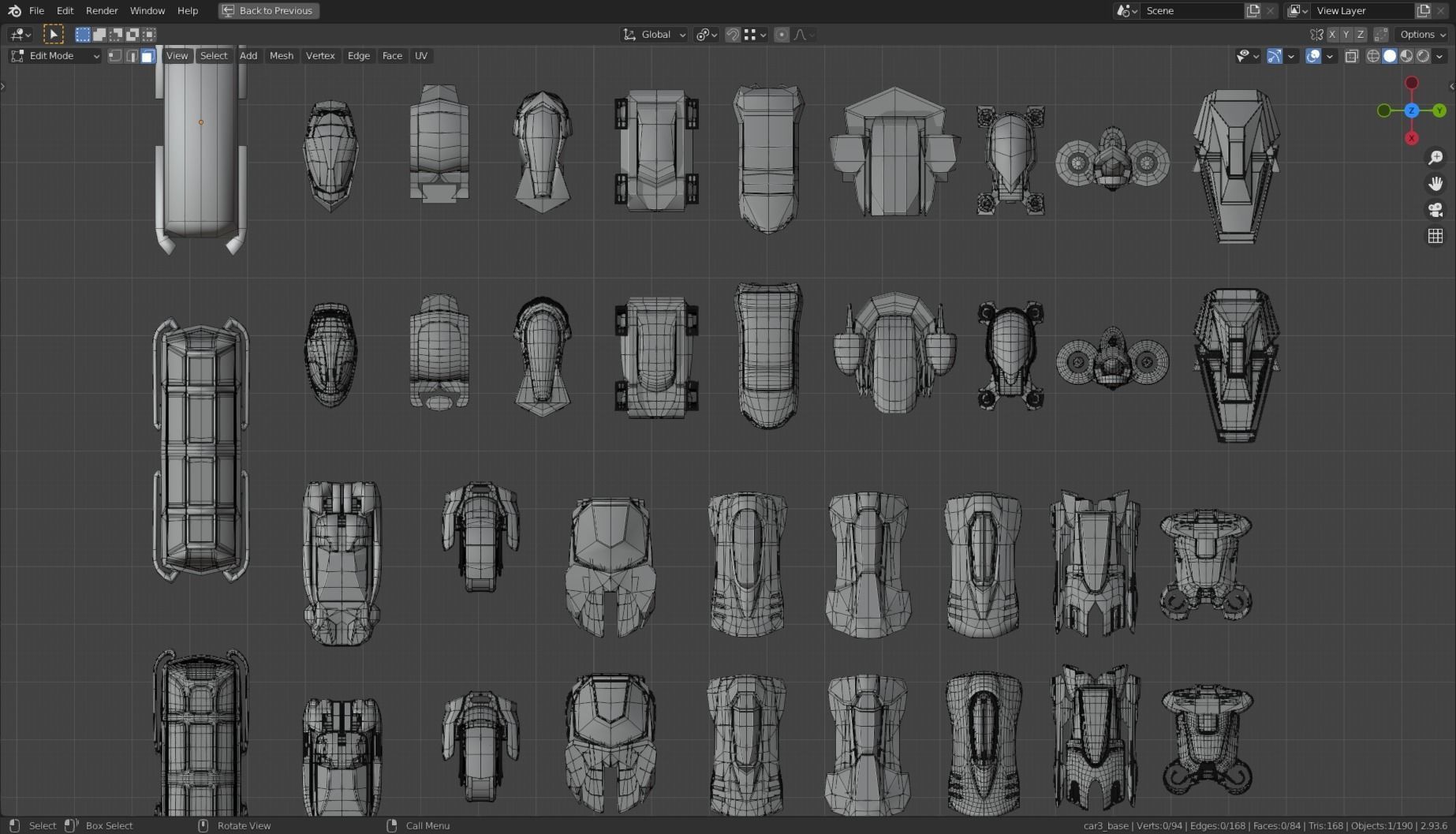Toggle X axis mirror
This screenshot has width=1456, height=834.
1332,35
